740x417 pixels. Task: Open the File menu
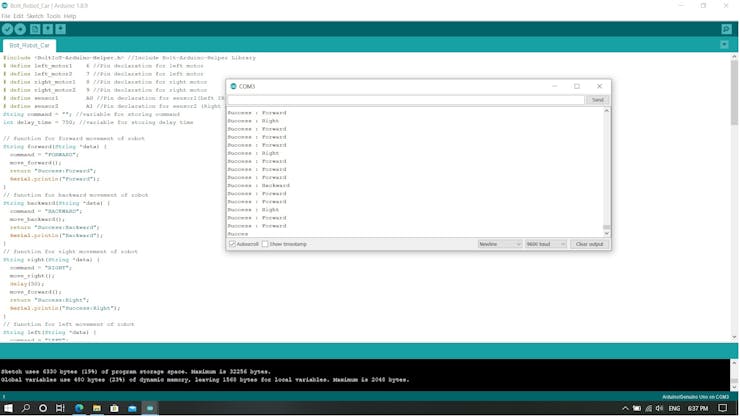pos(6,16)
